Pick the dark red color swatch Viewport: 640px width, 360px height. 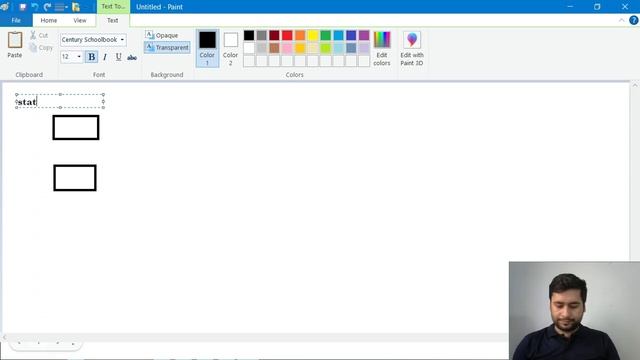[274, 36]
